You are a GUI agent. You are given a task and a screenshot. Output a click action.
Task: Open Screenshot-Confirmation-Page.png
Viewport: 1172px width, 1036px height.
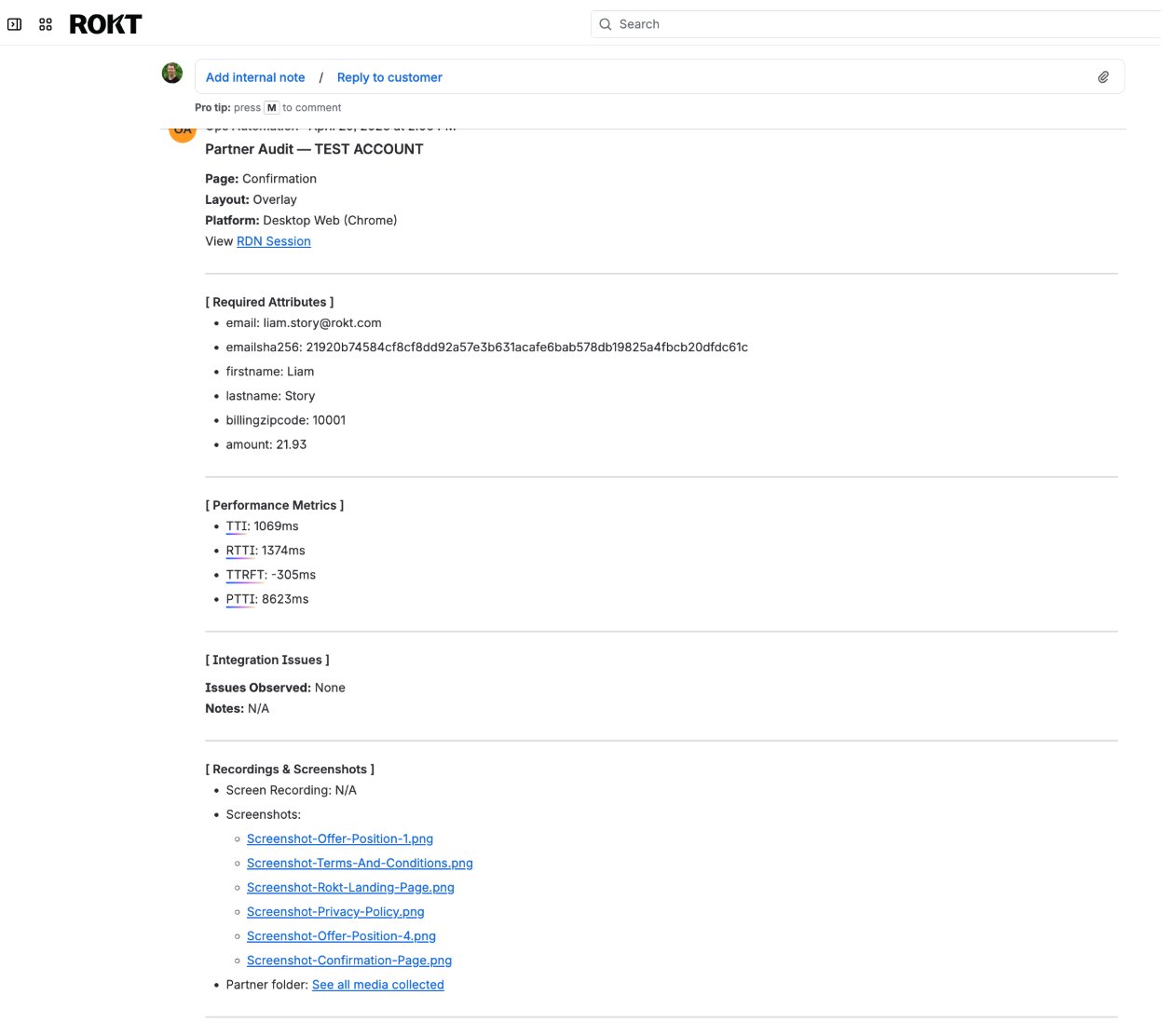click(349, 960)
